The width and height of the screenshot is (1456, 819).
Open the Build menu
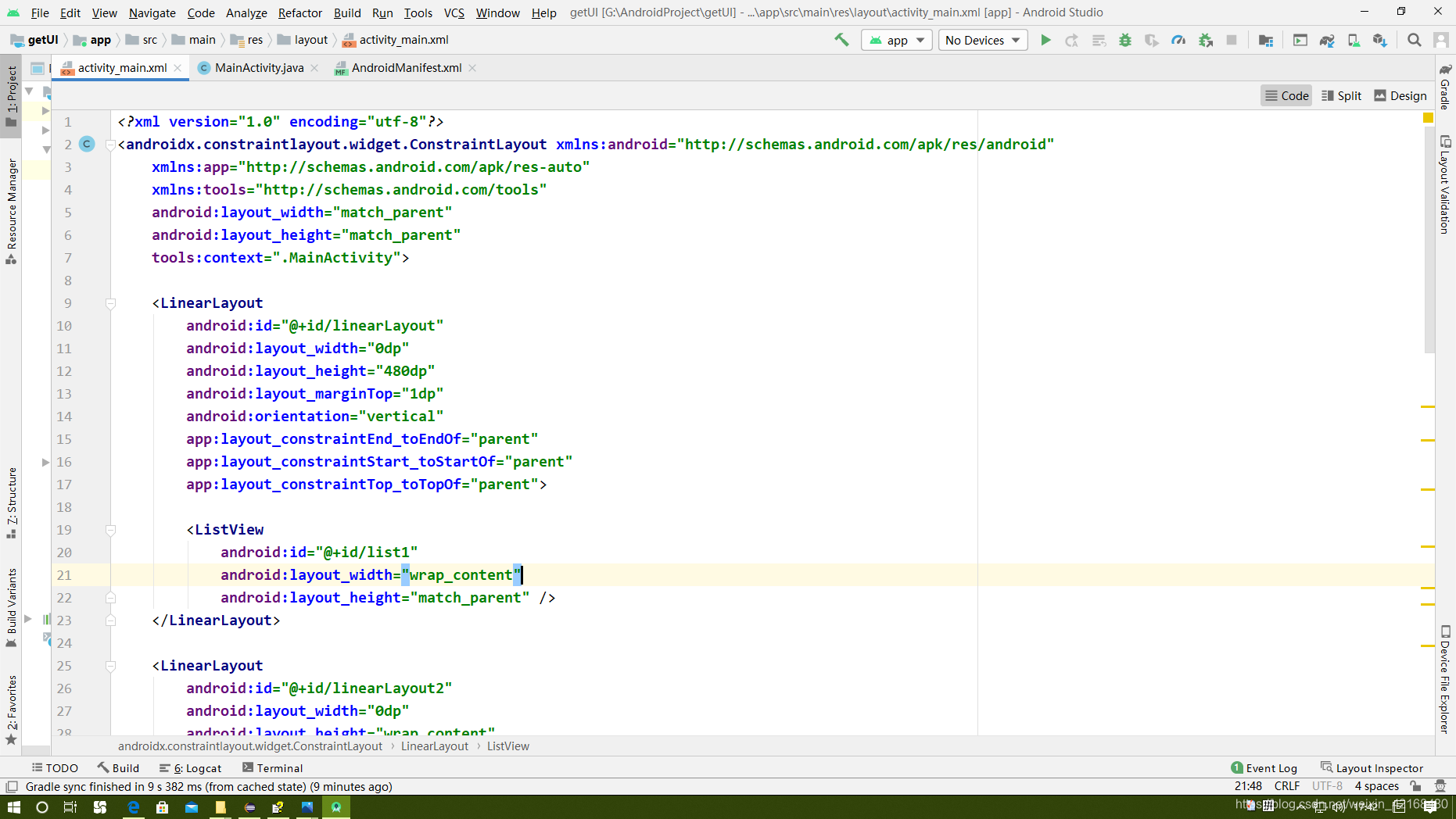pyautogui.click(x=347, y=13)
